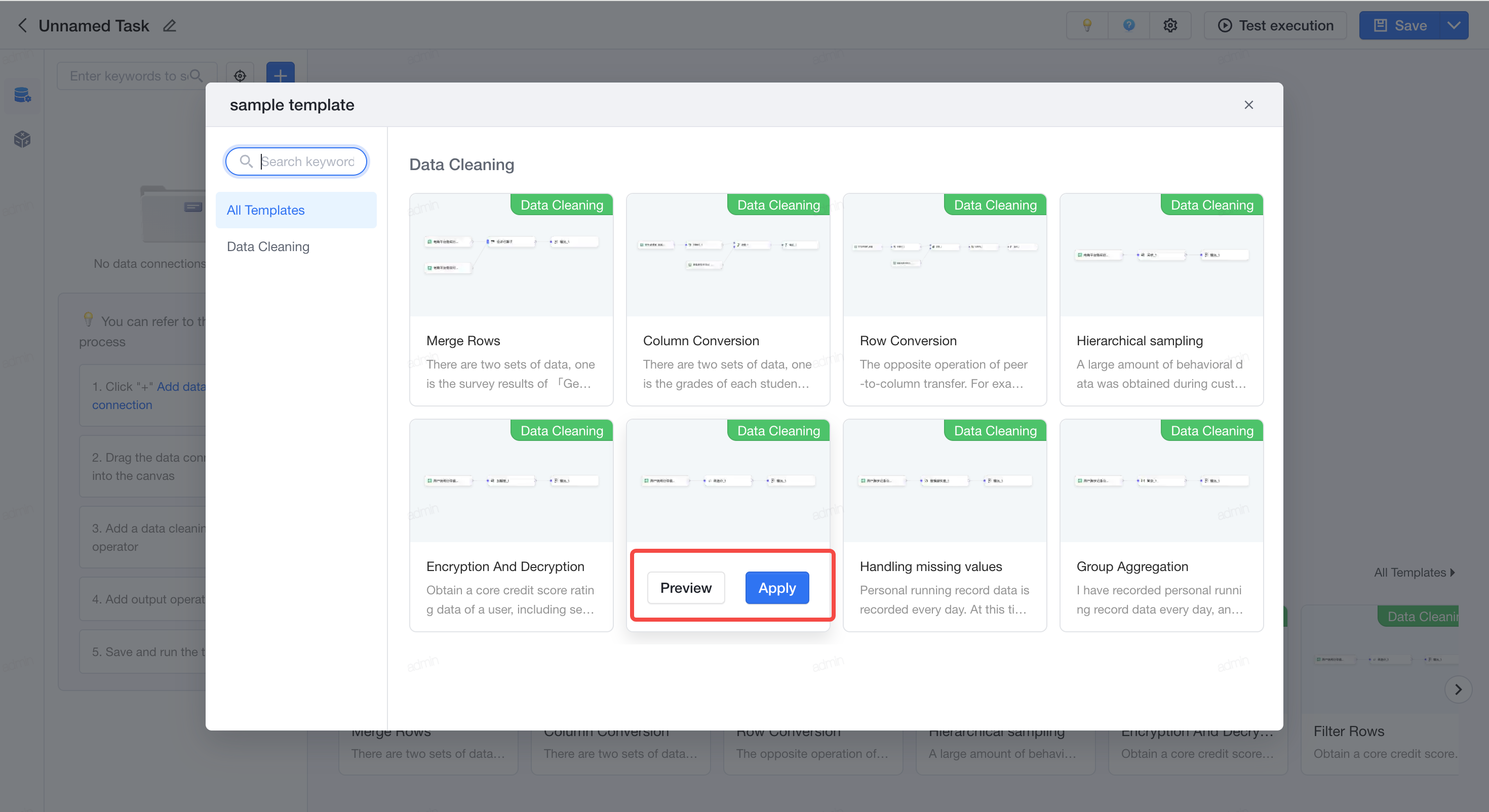Screen dimensions: 1489x812
Task: Close the sample template dialog
Action: point(1248,105)
